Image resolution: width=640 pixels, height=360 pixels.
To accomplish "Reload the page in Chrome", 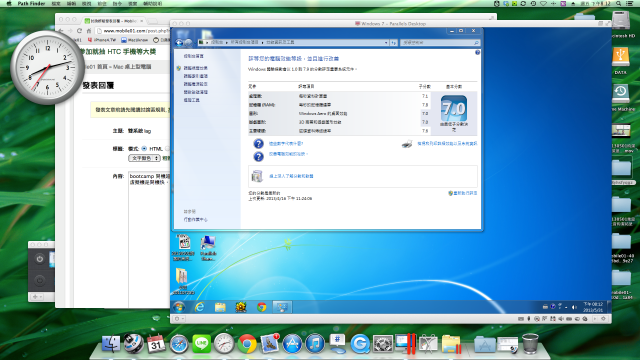I will coord(80,31).
